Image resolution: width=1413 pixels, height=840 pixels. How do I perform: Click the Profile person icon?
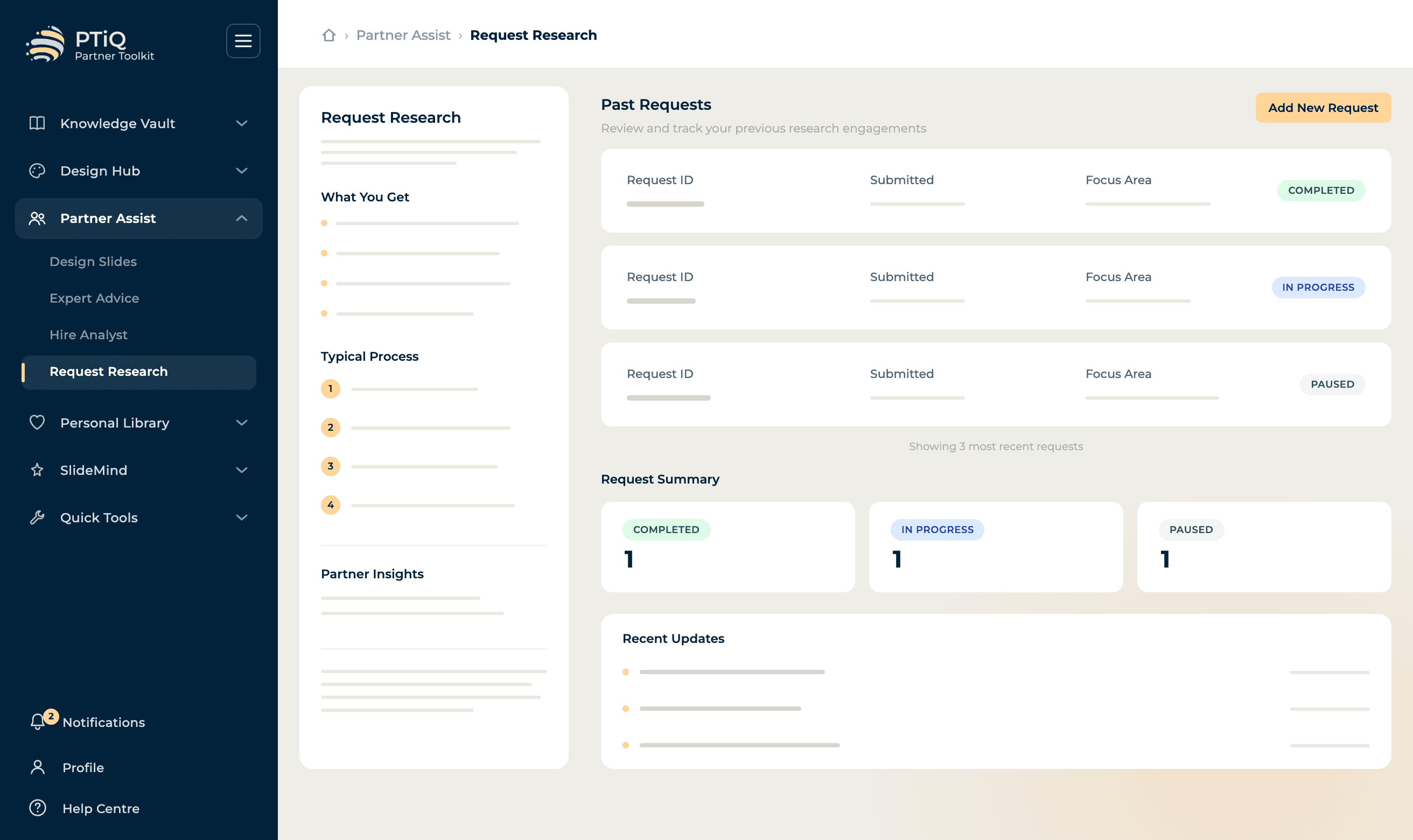coord(37,767)
